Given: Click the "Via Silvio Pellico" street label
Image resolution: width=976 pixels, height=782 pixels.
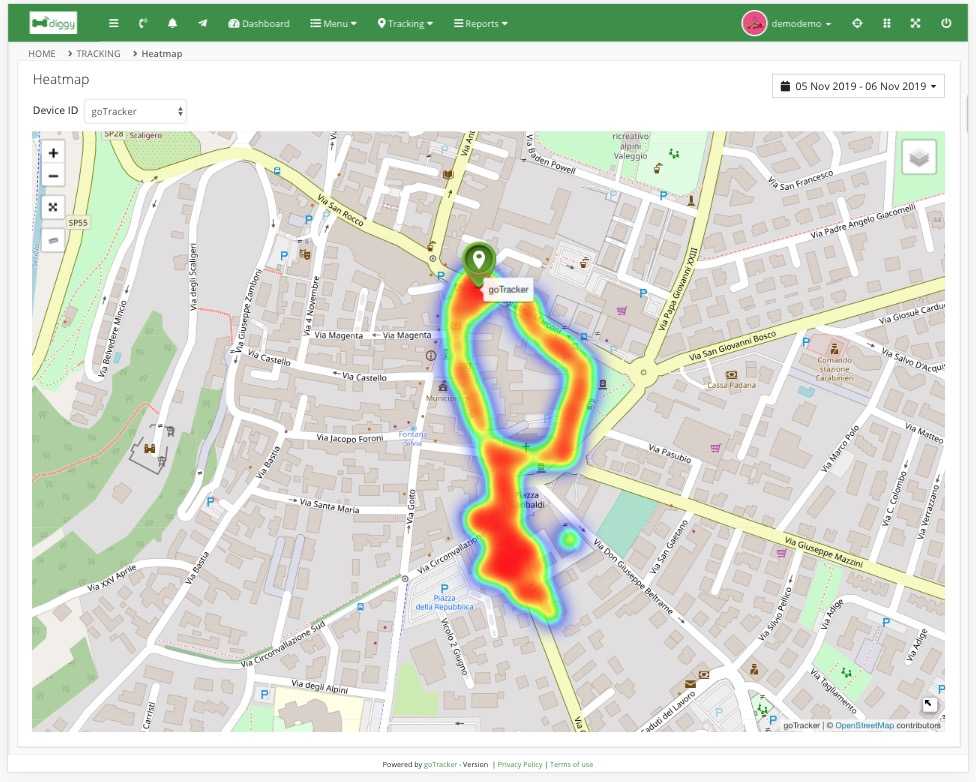Looking at the screenshot, I should [x=776, y=613].
